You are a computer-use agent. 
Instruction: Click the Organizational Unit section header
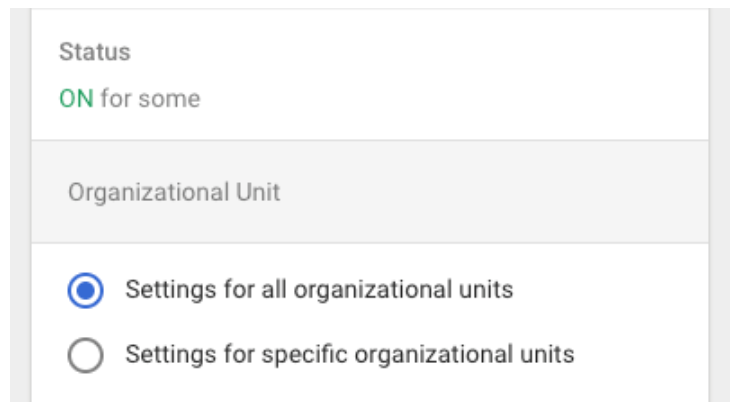click(174, 192)
